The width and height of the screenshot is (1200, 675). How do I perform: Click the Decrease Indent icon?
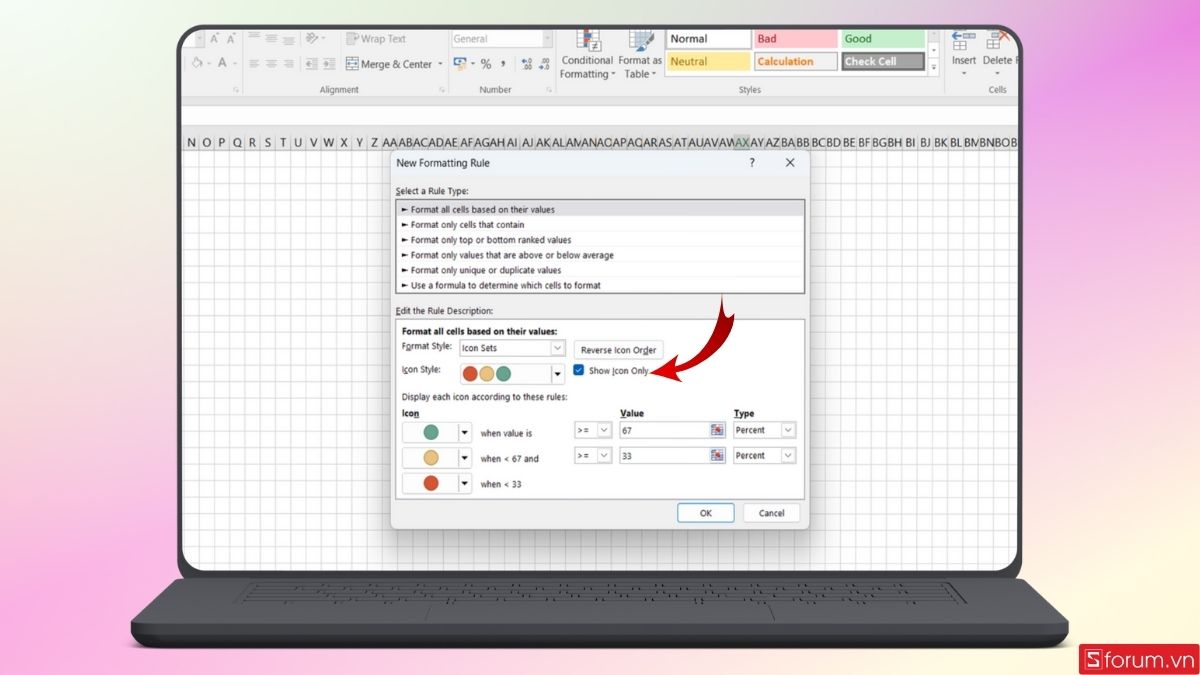tap(311, 64)
